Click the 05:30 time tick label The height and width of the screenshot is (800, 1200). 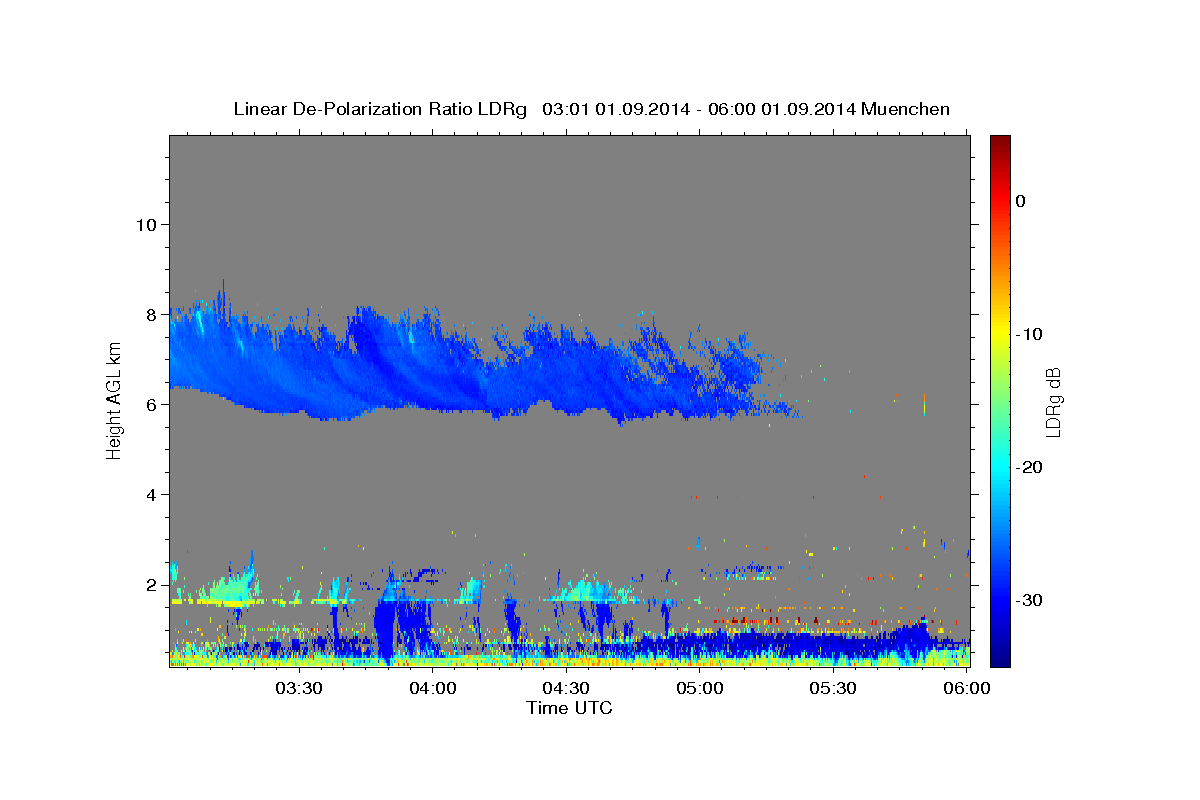click(833, 688)
